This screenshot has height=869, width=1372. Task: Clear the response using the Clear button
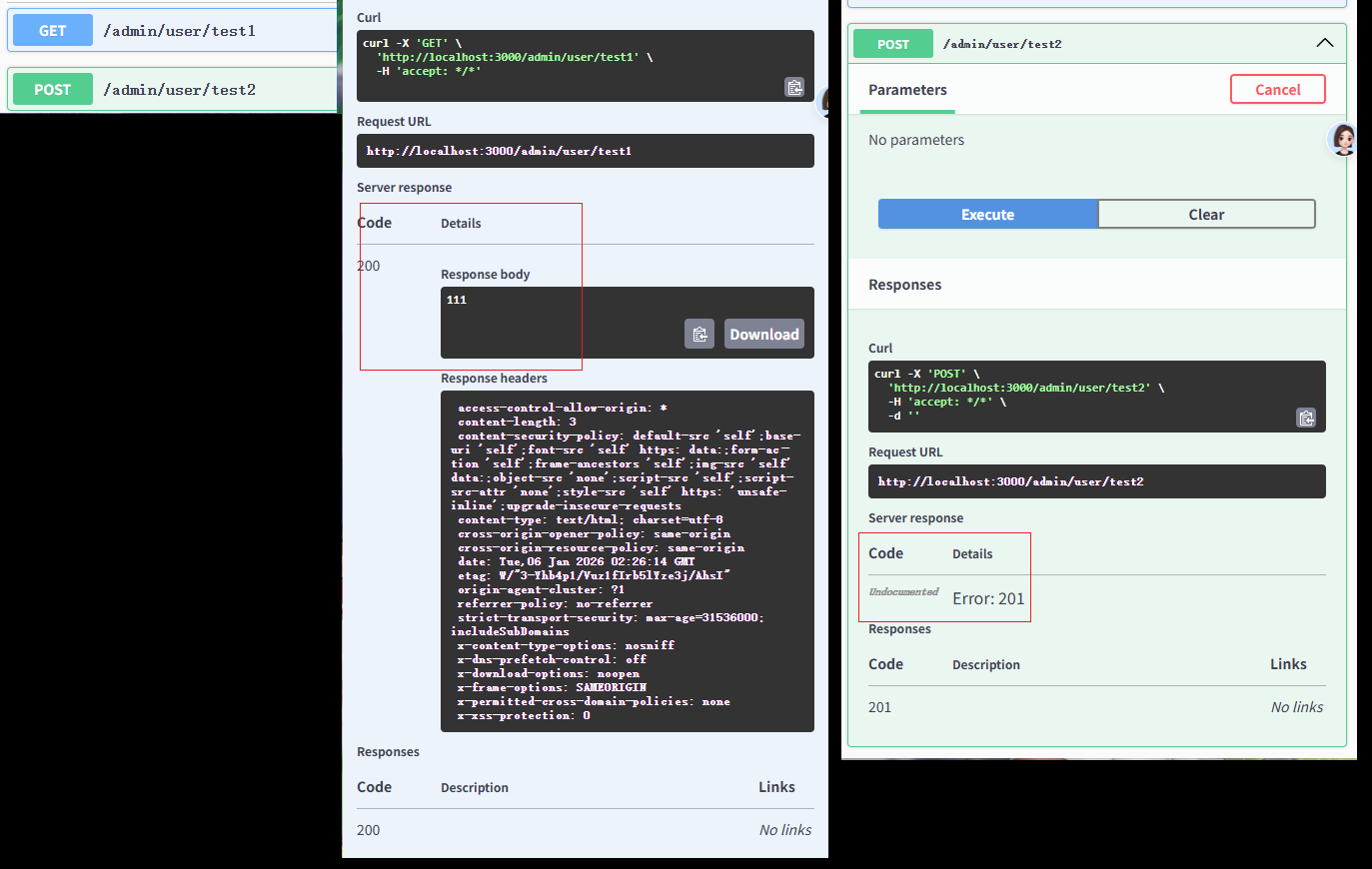point(1206,215)
